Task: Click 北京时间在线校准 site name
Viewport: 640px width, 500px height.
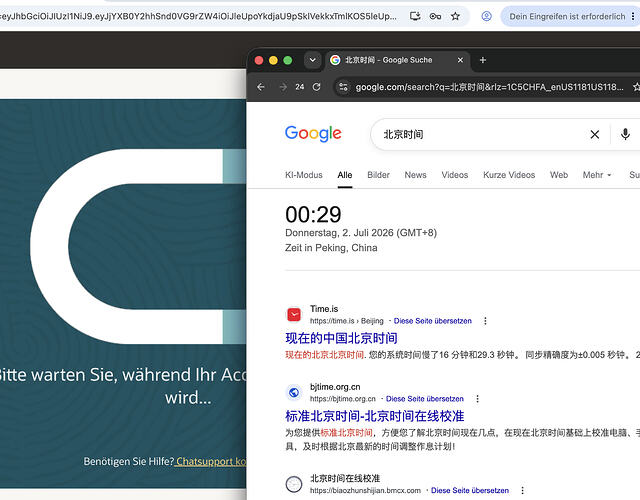Action: click(x=345, y=478)
